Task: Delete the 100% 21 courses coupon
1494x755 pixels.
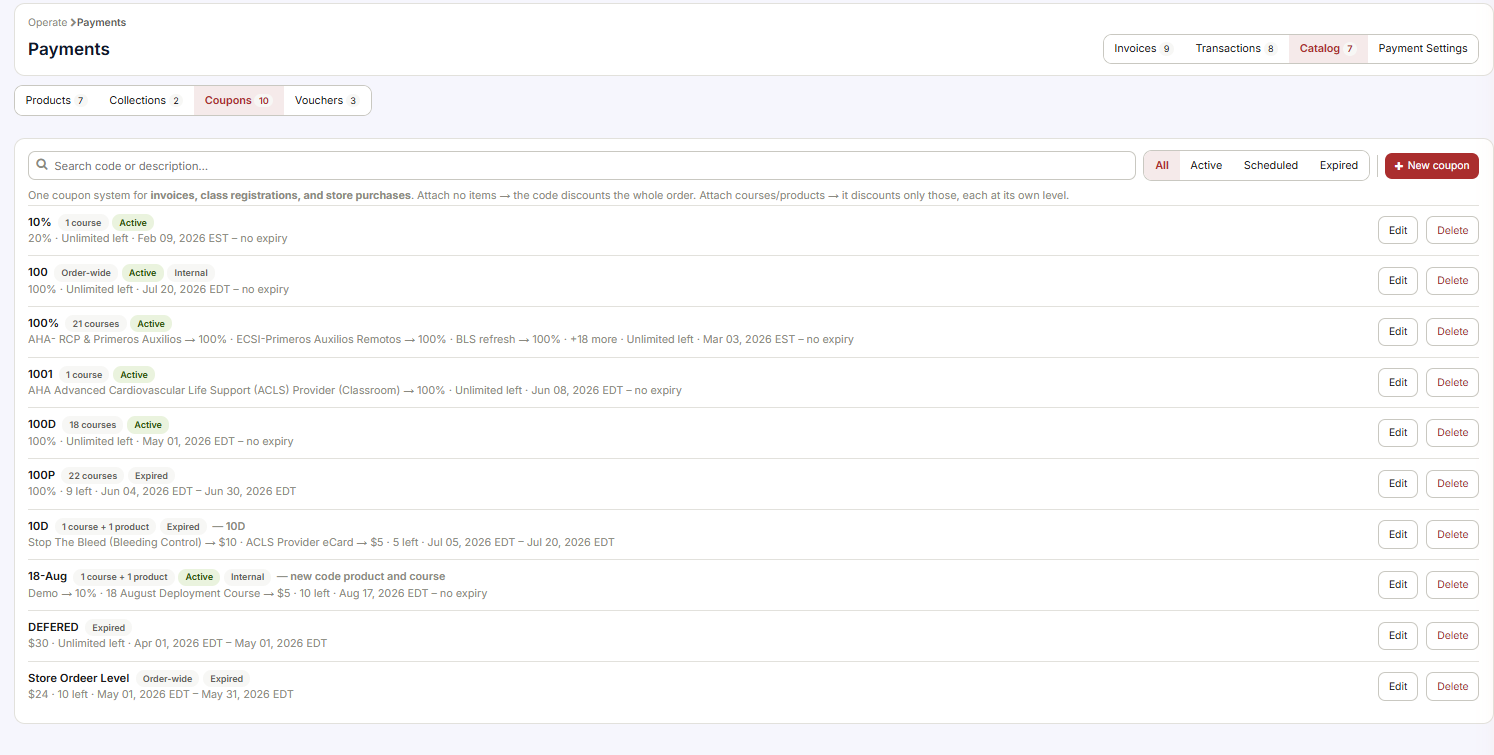Action: coord(1452,331)
